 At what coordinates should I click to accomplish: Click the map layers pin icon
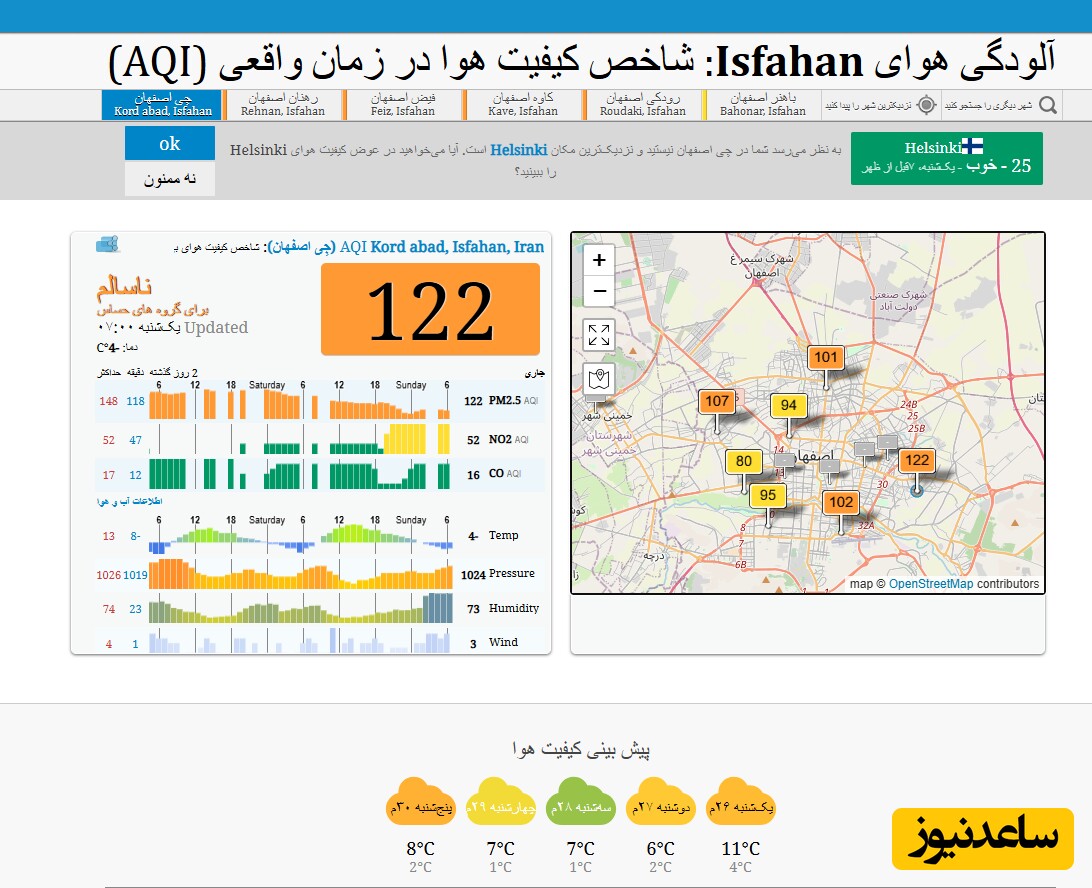pyautogui.click(x=599, y=380)
